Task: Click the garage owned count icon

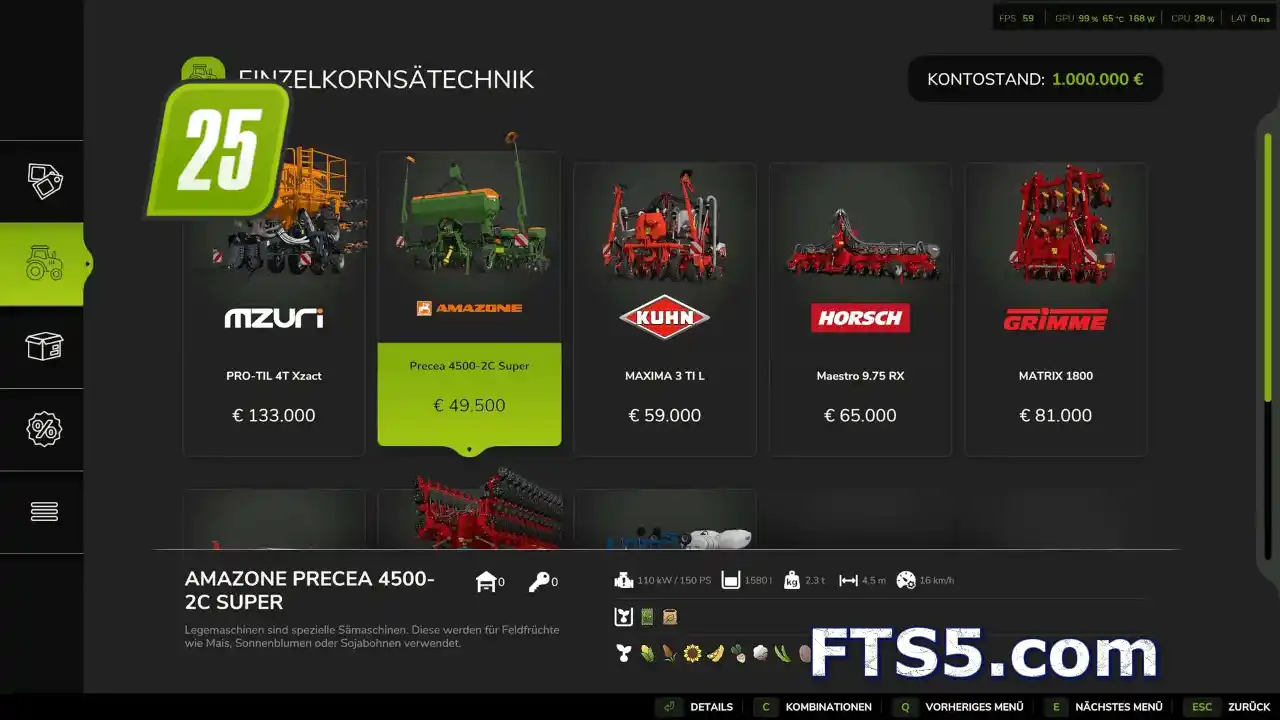Action: point(487,582)
